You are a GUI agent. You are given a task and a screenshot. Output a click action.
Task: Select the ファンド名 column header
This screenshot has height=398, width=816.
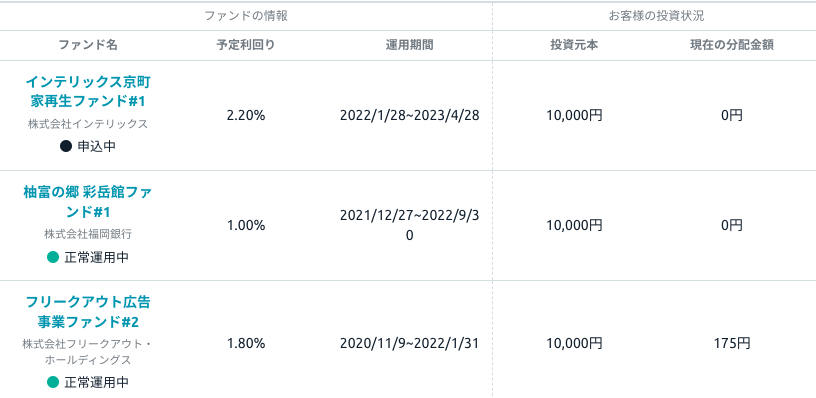pyautogui.click(x=88, y=45)
